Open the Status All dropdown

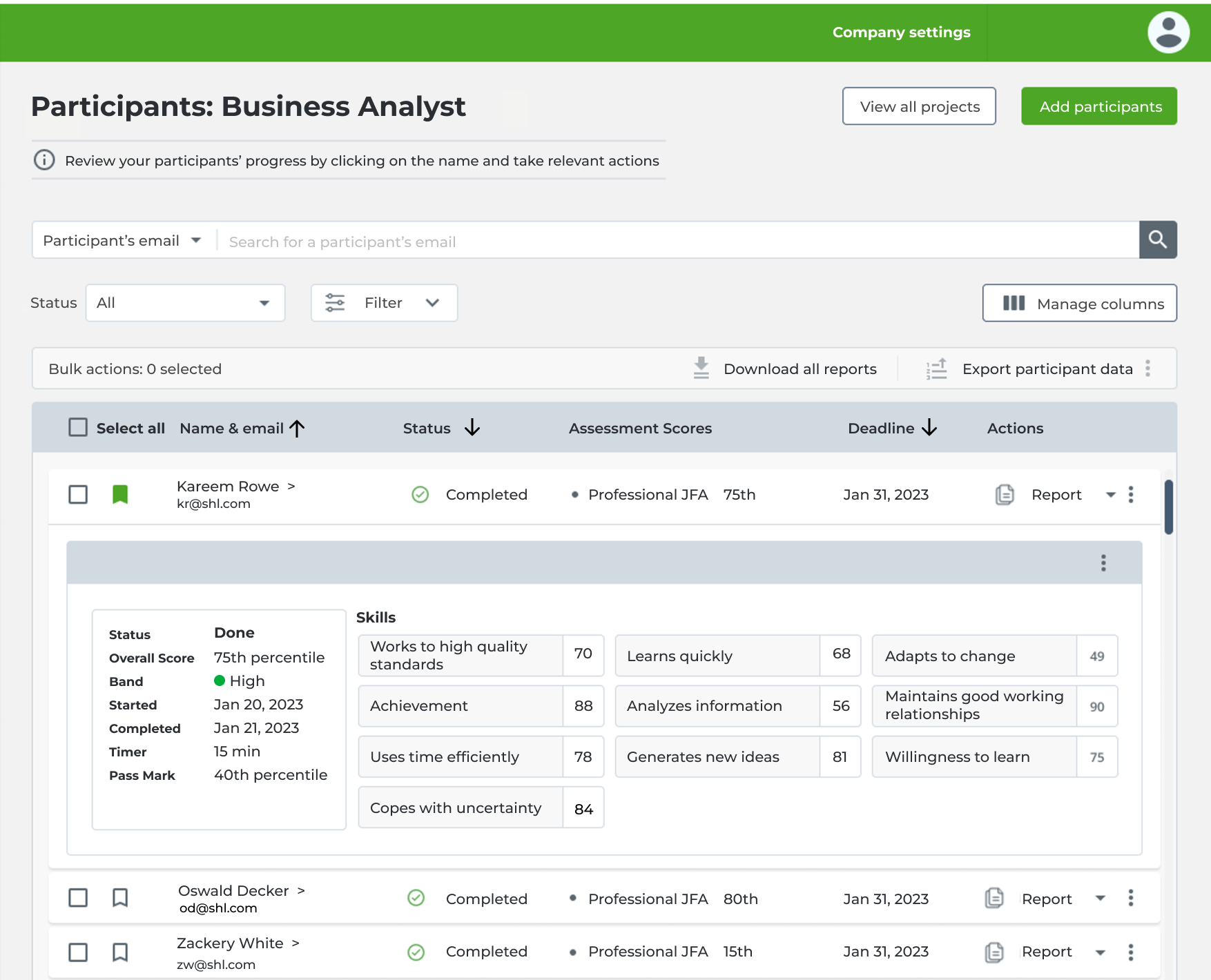(x=184, y=302)
